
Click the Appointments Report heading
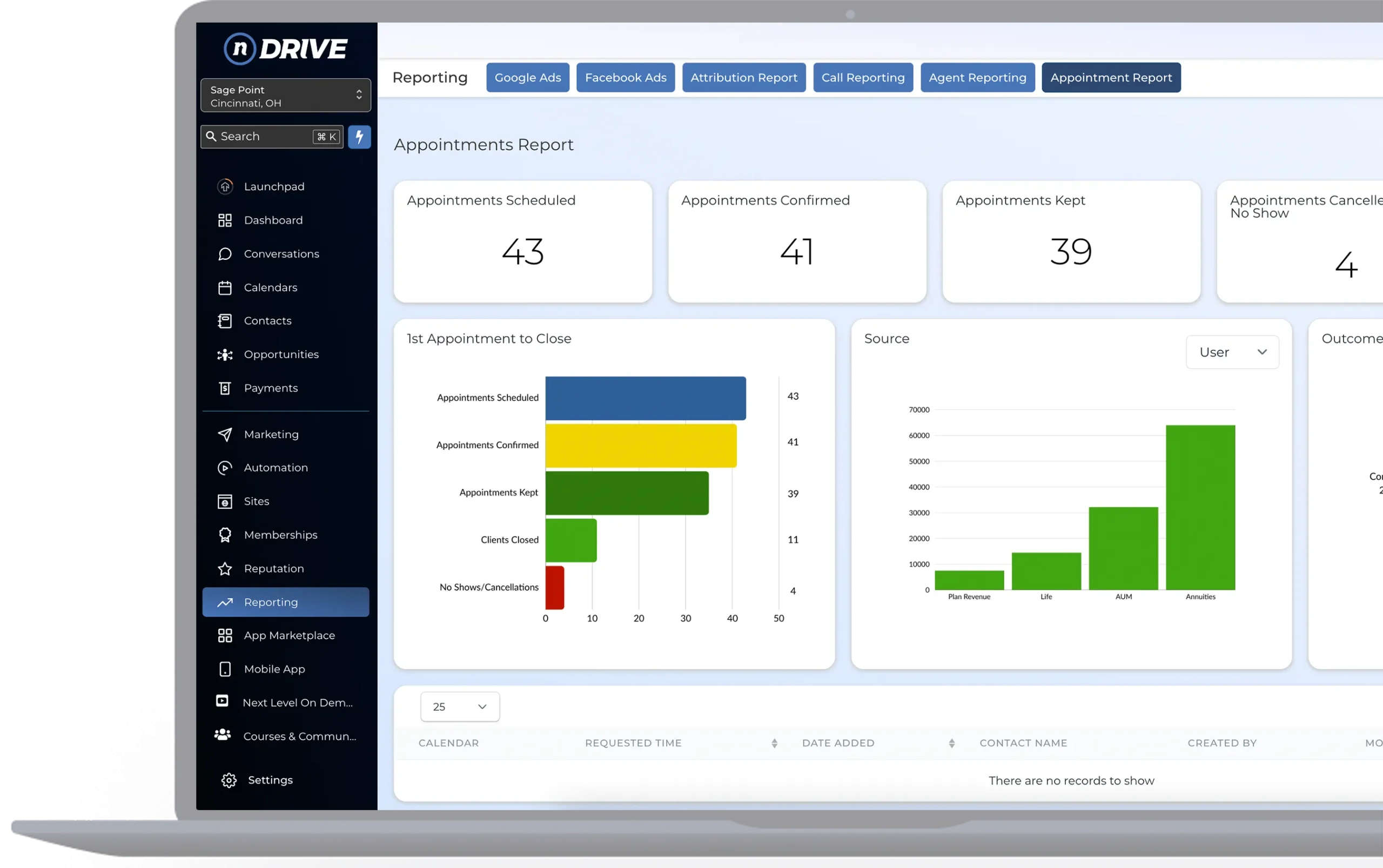(484, 145)
